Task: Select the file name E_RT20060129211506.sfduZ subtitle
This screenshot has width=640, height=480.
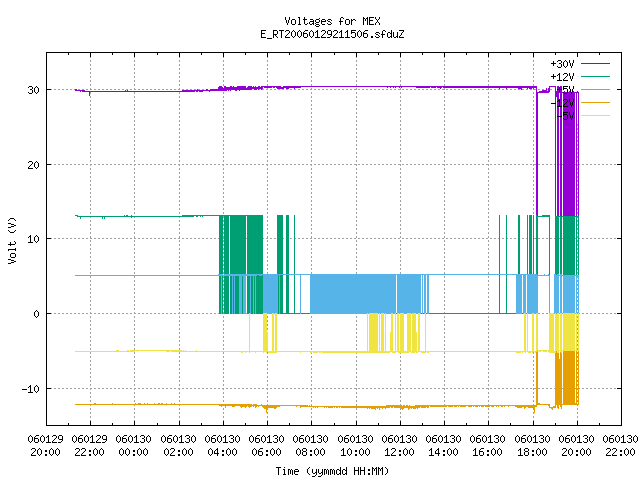Action: pos(332,34)
